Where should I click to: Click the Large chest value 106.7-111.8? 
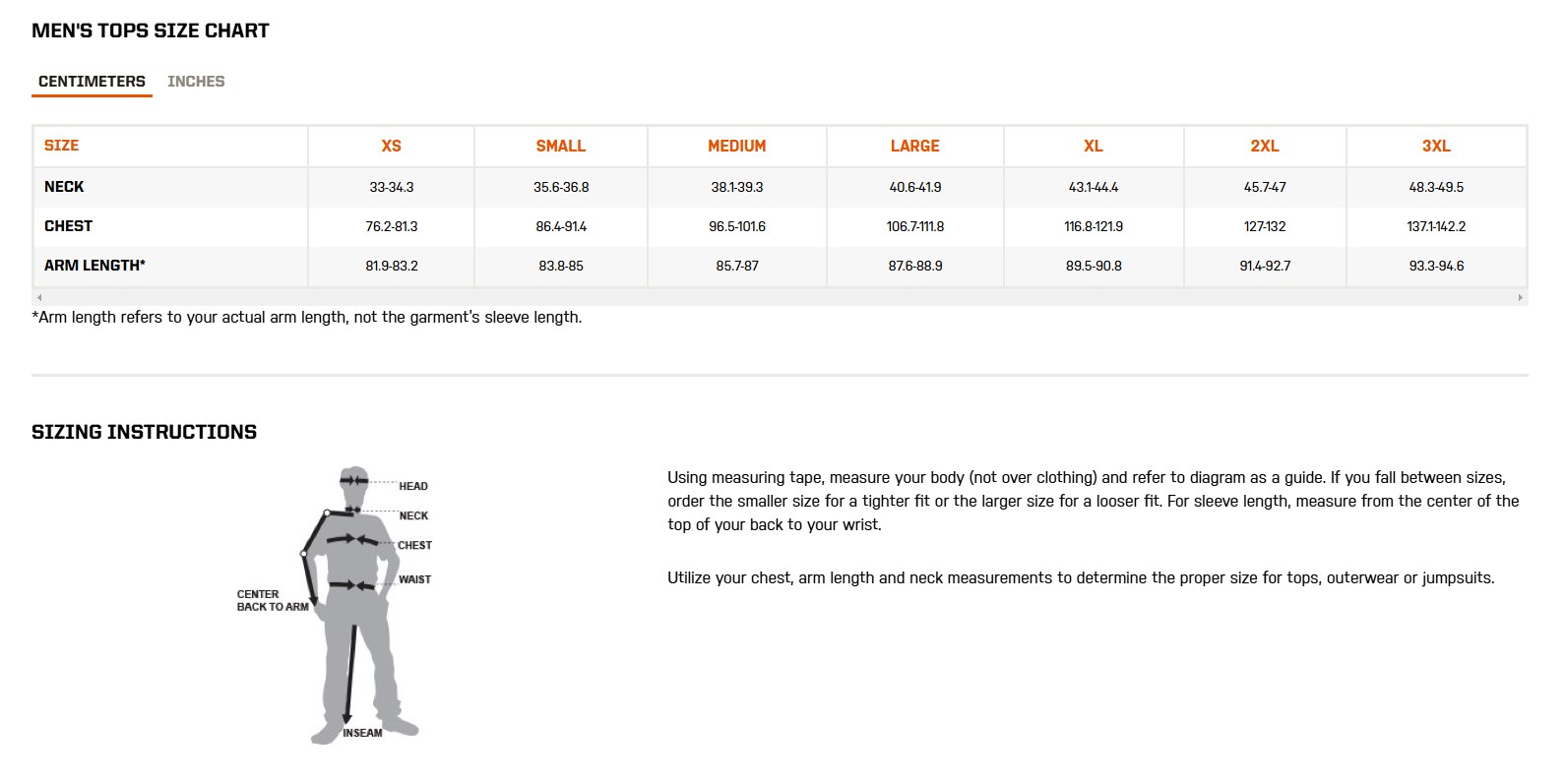coord(914,226)
